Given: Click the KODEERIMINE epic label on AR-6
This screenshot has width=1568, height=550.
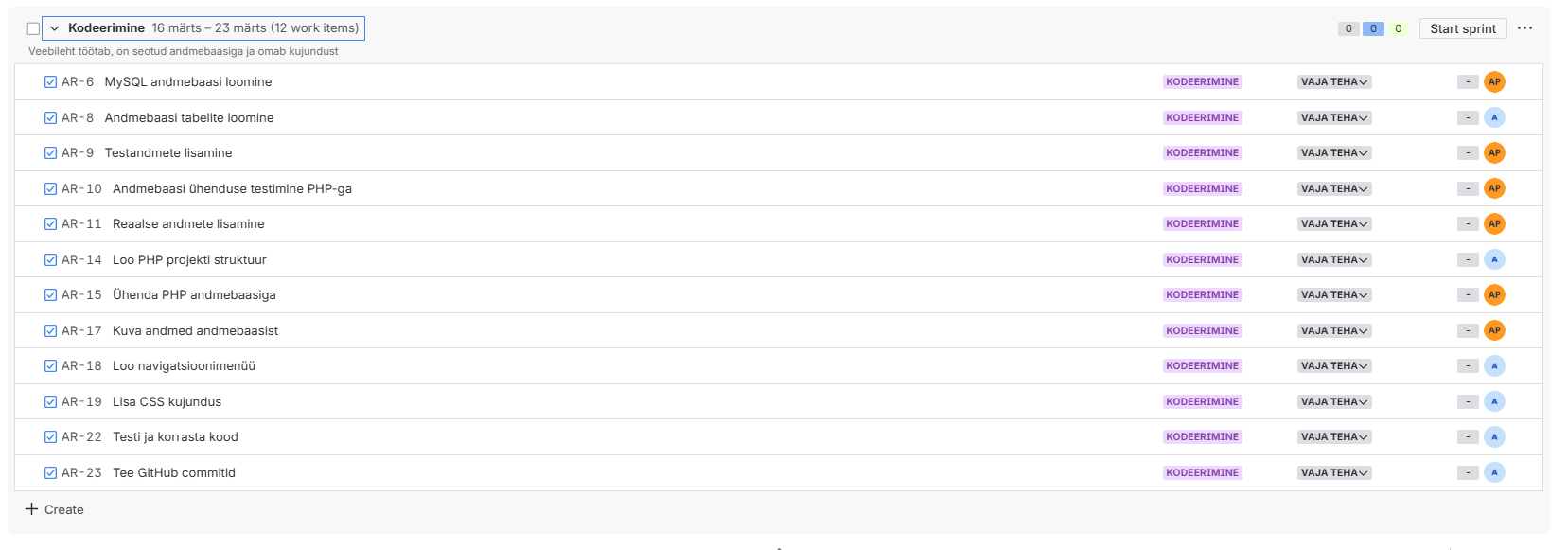Looking at the screenshot, I should tap(1202, 82).
